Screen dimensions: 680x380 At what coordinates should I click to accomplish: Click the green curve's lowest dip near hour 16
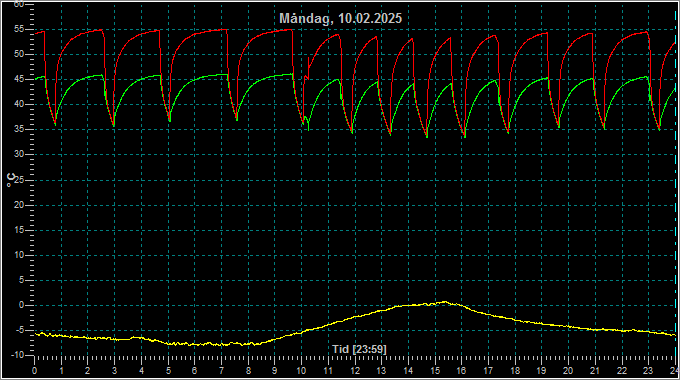(465, 137)
